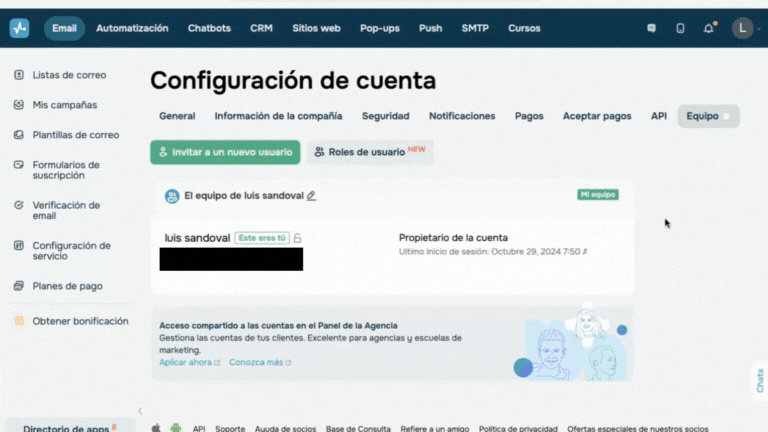Open Planes de pago in sidebar
The image size is (768, 432).
coord(68,286)
